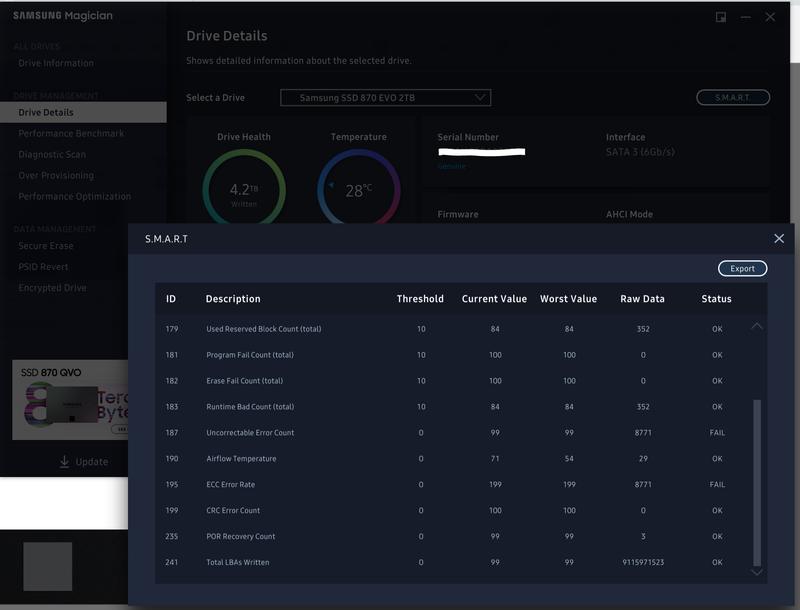Click the Drive Health ring gauge
This screenshot has height=610, width=800.
(x=244, y=189)
